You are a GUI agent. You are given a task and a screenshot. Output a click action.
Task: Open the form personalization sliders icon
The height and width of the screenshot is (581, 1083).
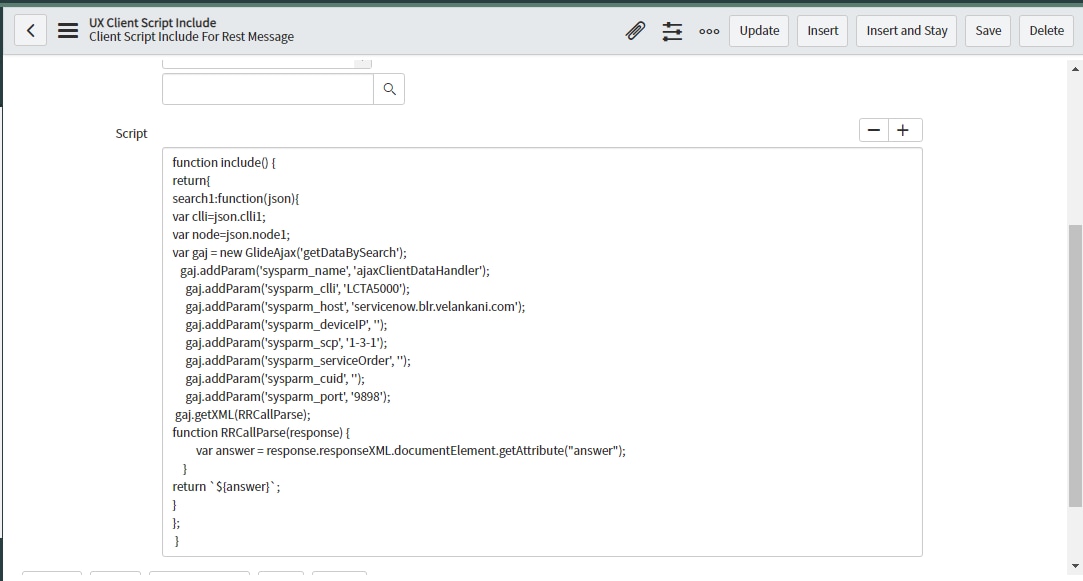672,31
